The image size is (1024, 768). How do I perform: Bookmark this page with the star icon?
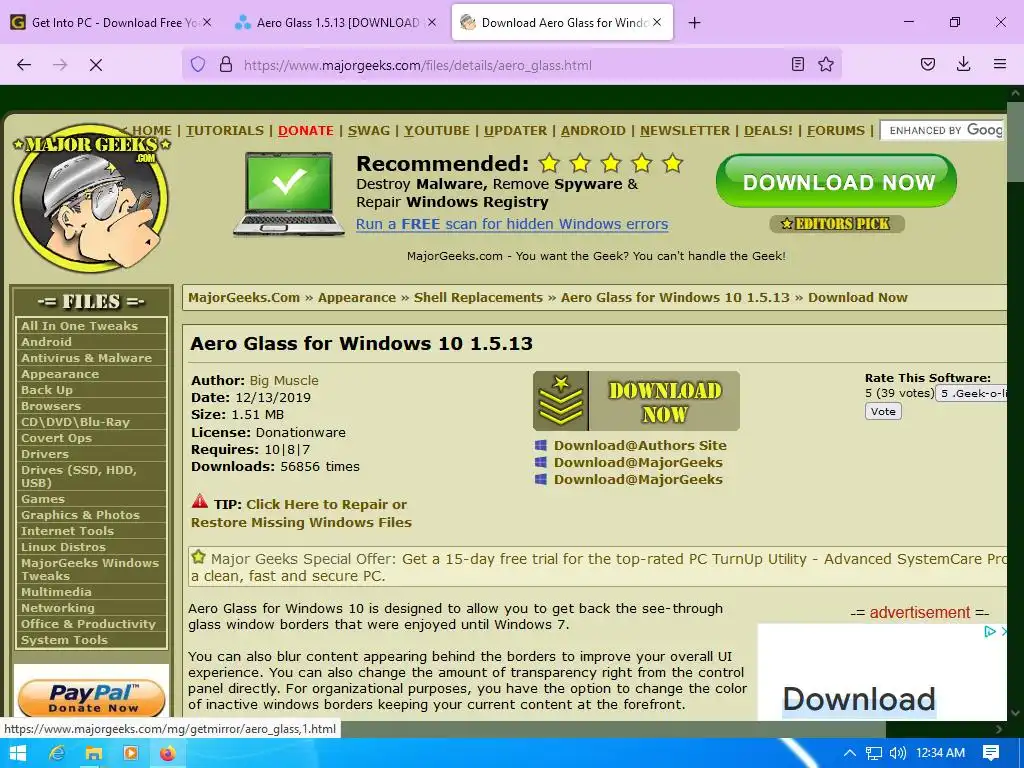coord(826,64)
